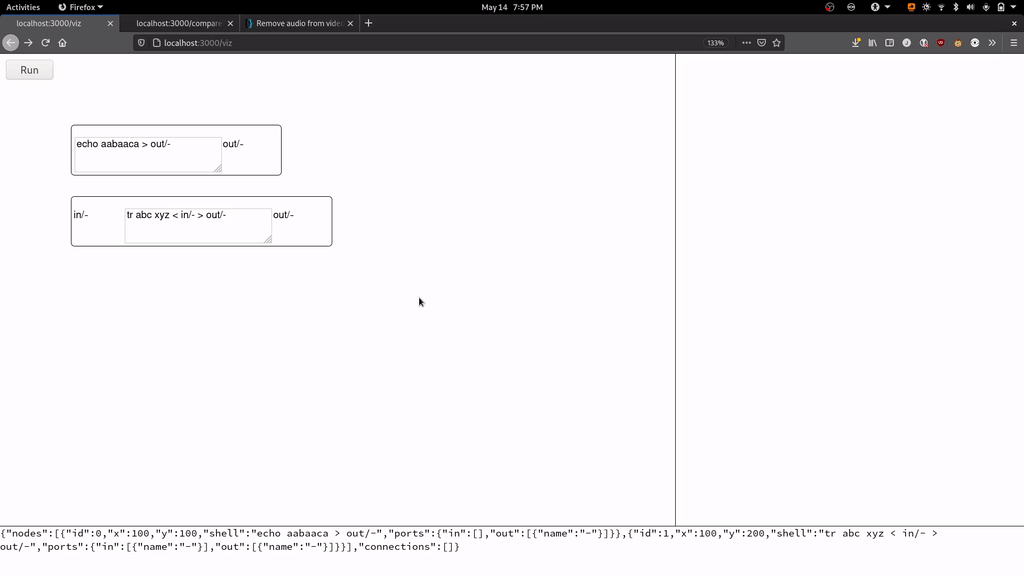Go to the Firefox home page
This screenshot has width=1024, height=576.
point(62,43)
